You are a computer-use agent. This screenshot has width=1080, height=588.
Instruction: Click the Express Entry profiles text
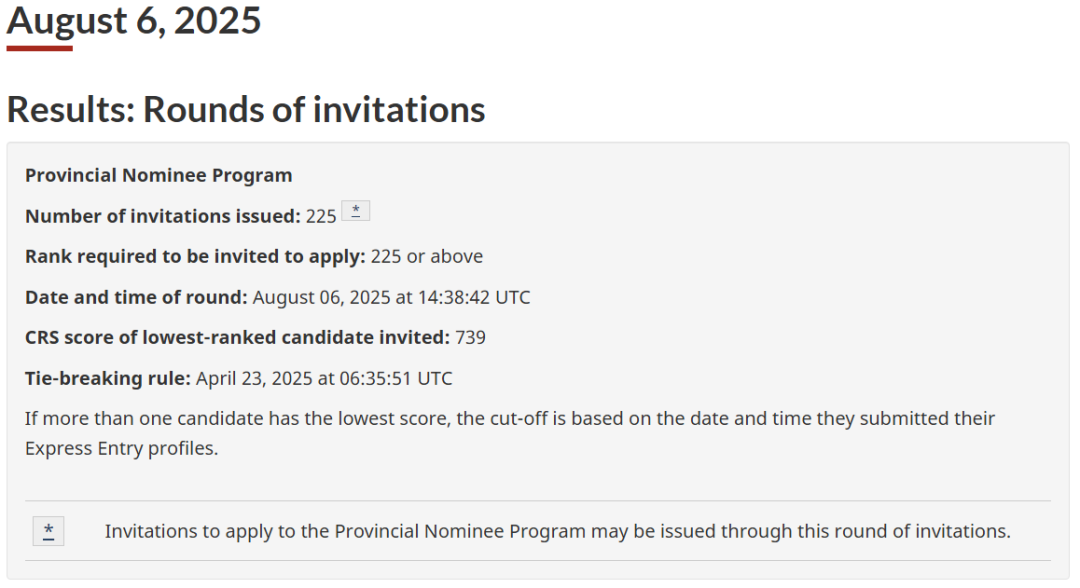(121, 448)
